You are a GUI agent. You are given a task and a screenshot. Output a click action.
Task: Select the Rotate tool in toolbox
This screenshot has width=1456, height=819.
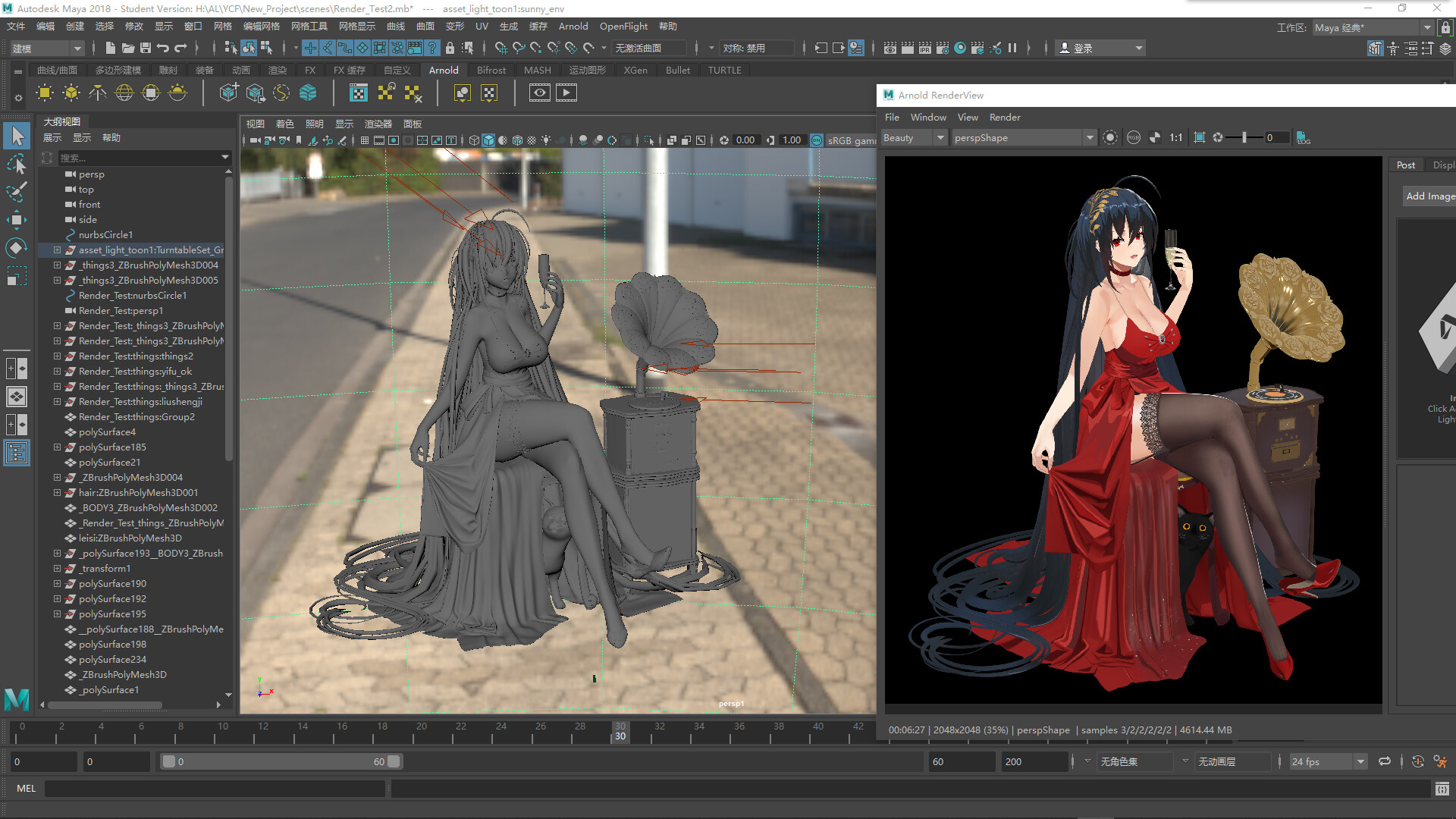[17, 248]
